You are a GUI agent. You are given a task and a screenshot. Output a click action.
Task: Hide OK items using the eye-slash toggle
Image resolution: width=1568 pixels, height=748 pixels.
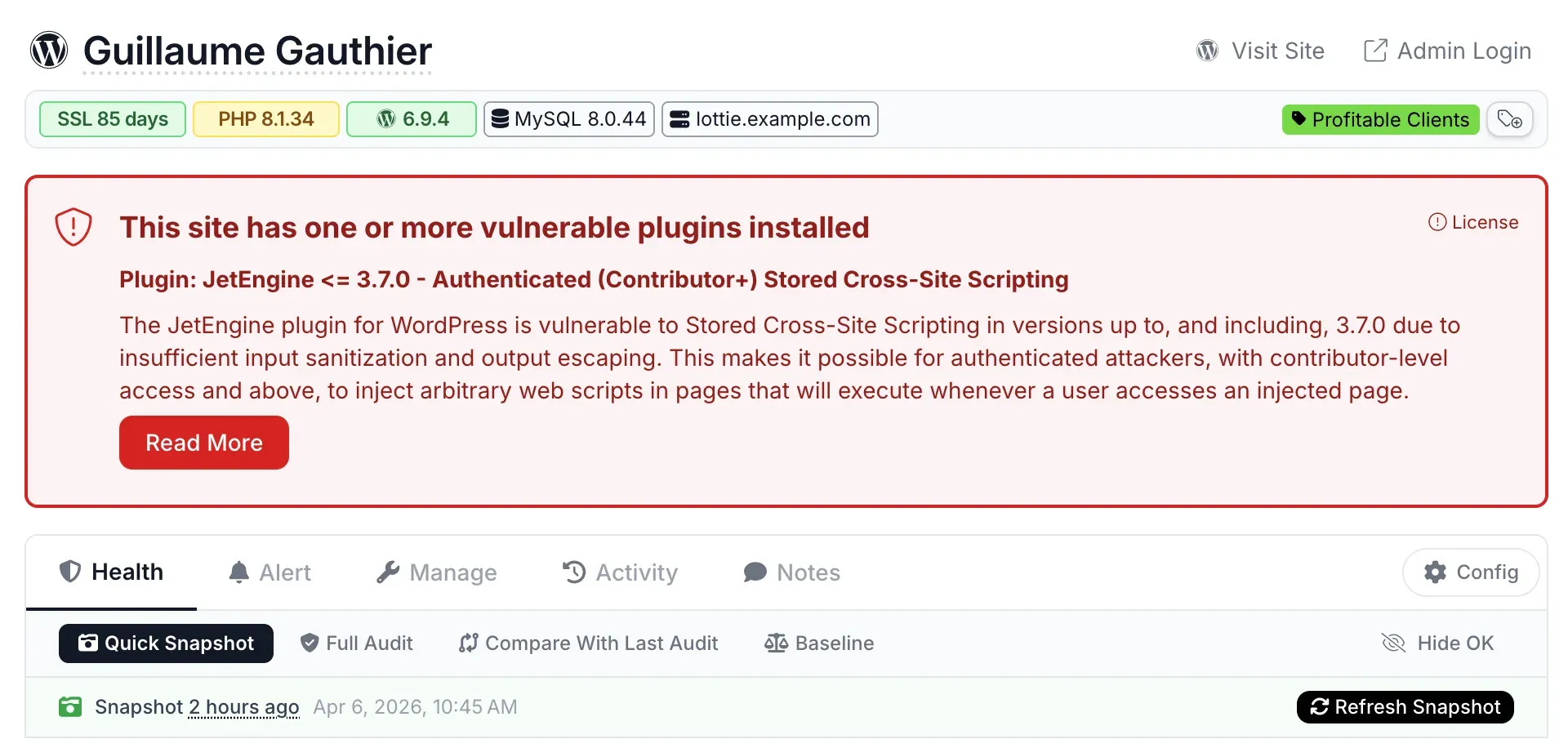click(1392, 643)
